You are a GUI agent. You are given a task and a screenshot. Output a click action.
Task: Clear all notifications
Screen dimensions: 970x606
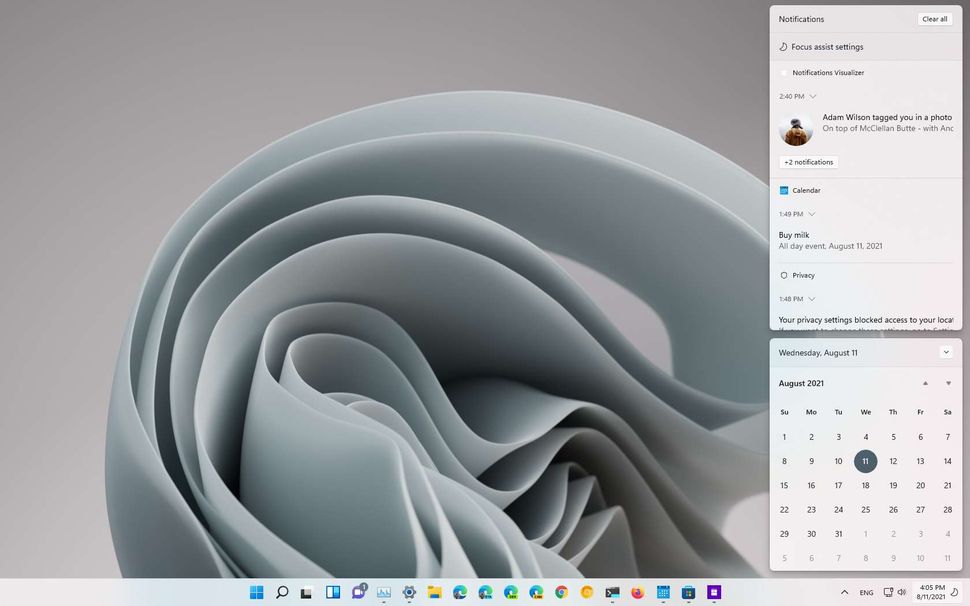point(935,19)
